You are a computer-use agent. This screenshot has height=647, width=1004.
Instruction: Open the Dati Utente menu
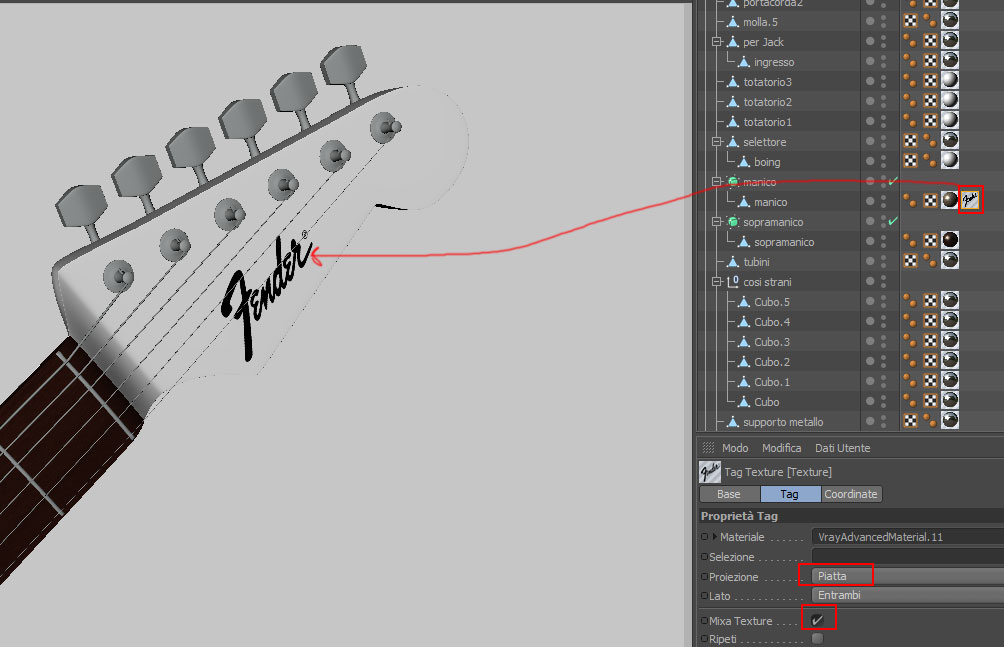coord(842,448)
